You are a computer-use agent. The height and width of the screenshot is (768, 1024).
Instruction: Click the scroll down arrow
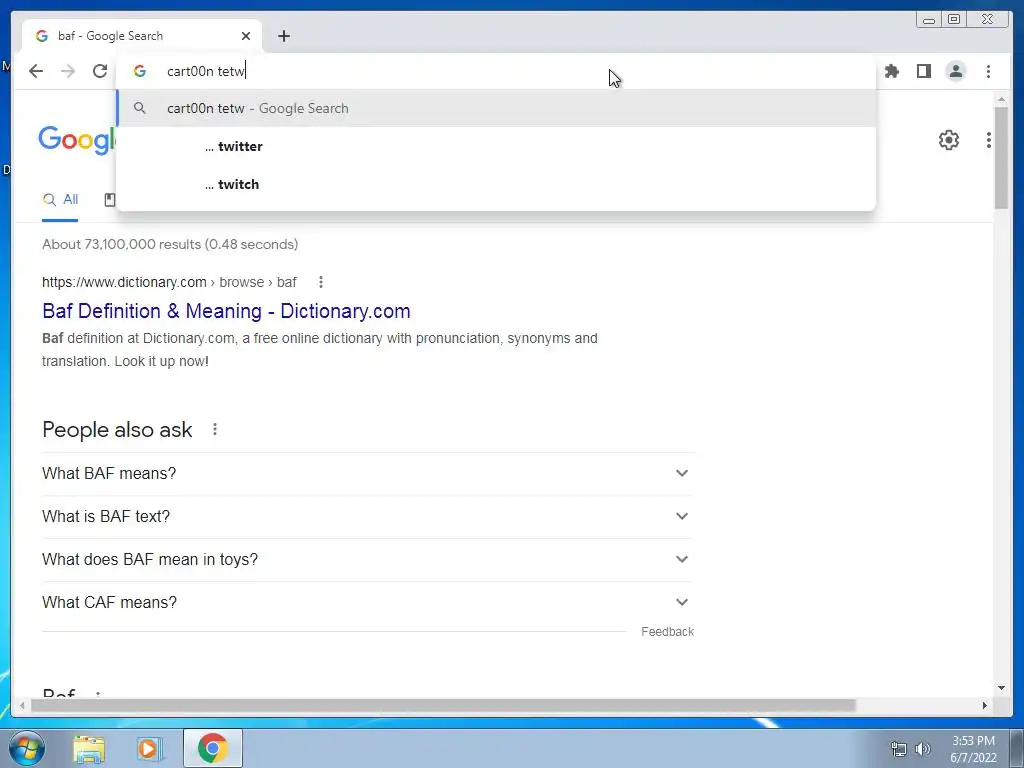coord(1001,688)
